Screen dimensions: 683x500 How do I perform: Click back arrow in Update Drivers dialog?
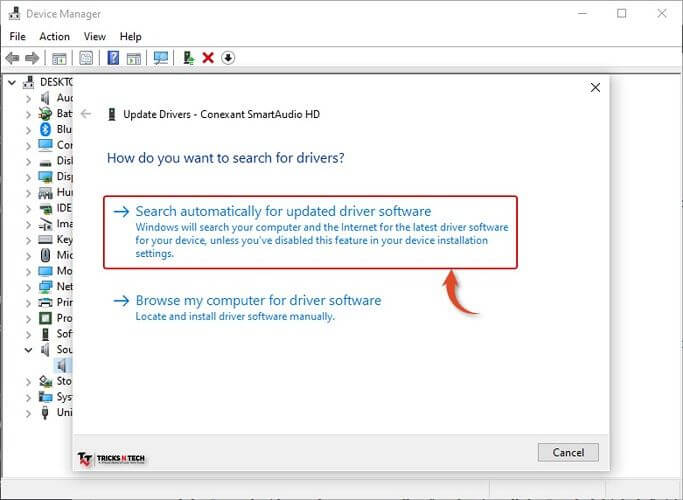click(x=86, y=114)
